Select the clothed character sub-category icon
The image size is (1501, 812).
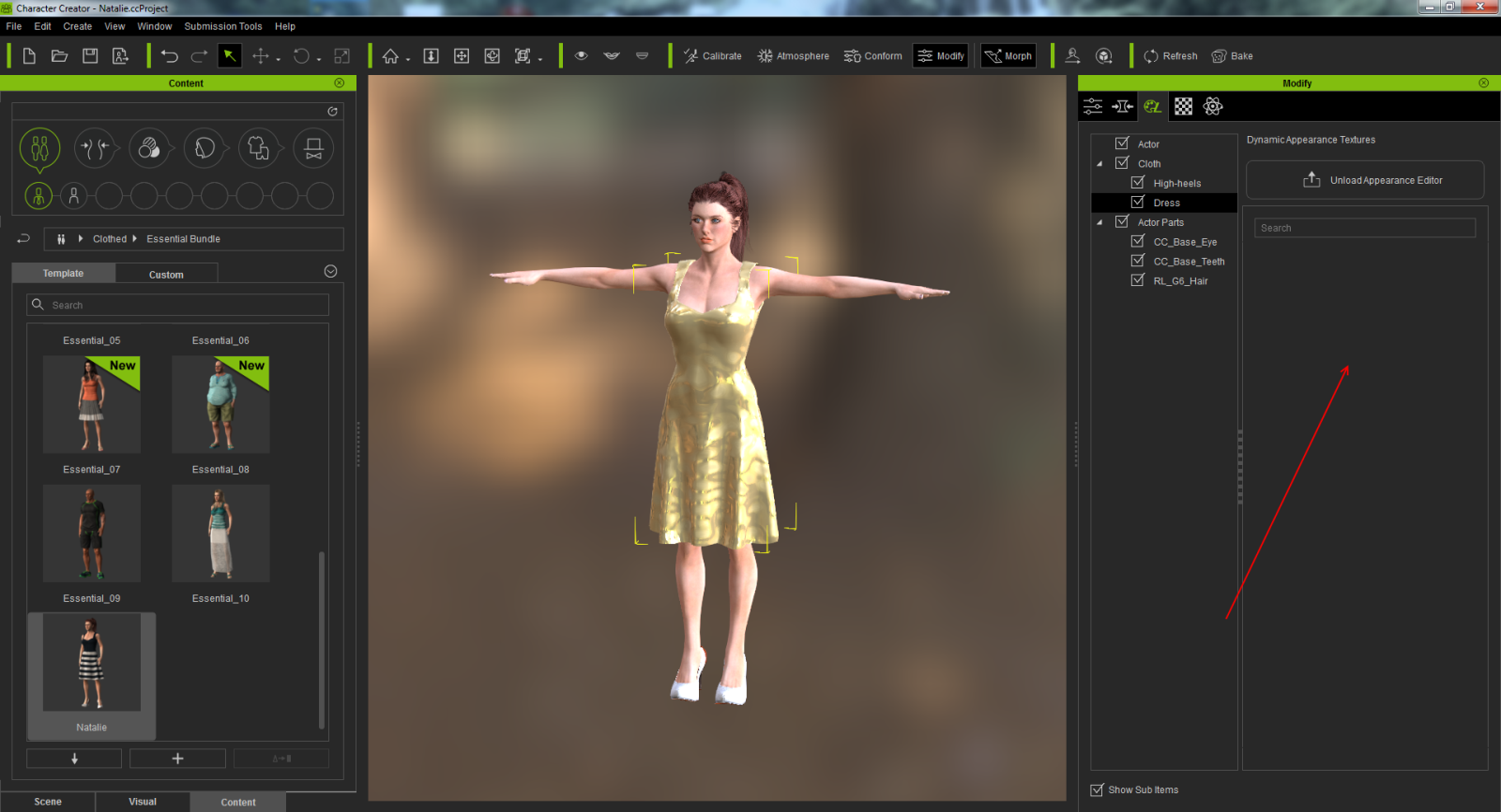click(x=38, y=196)
